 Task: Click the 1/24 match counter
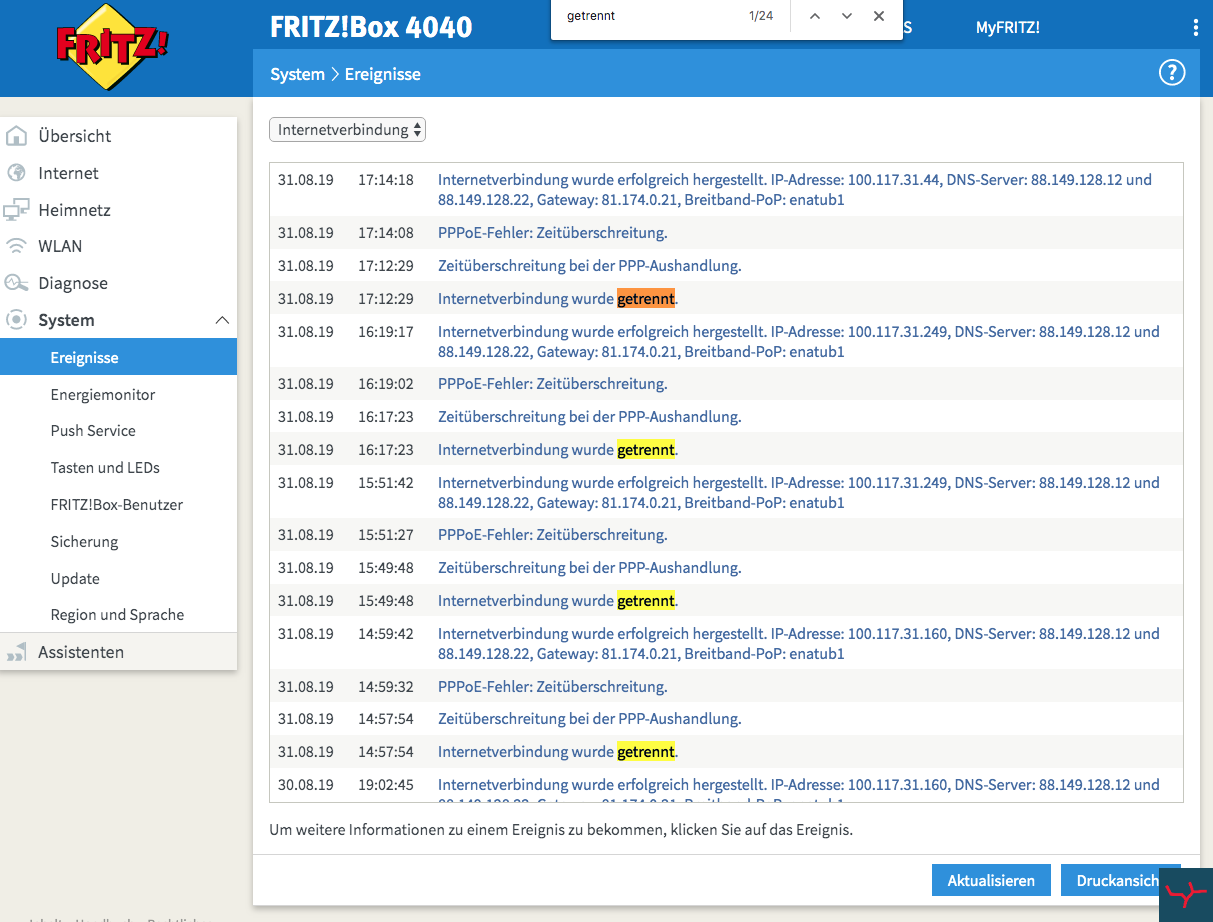[x=761, y=16]
